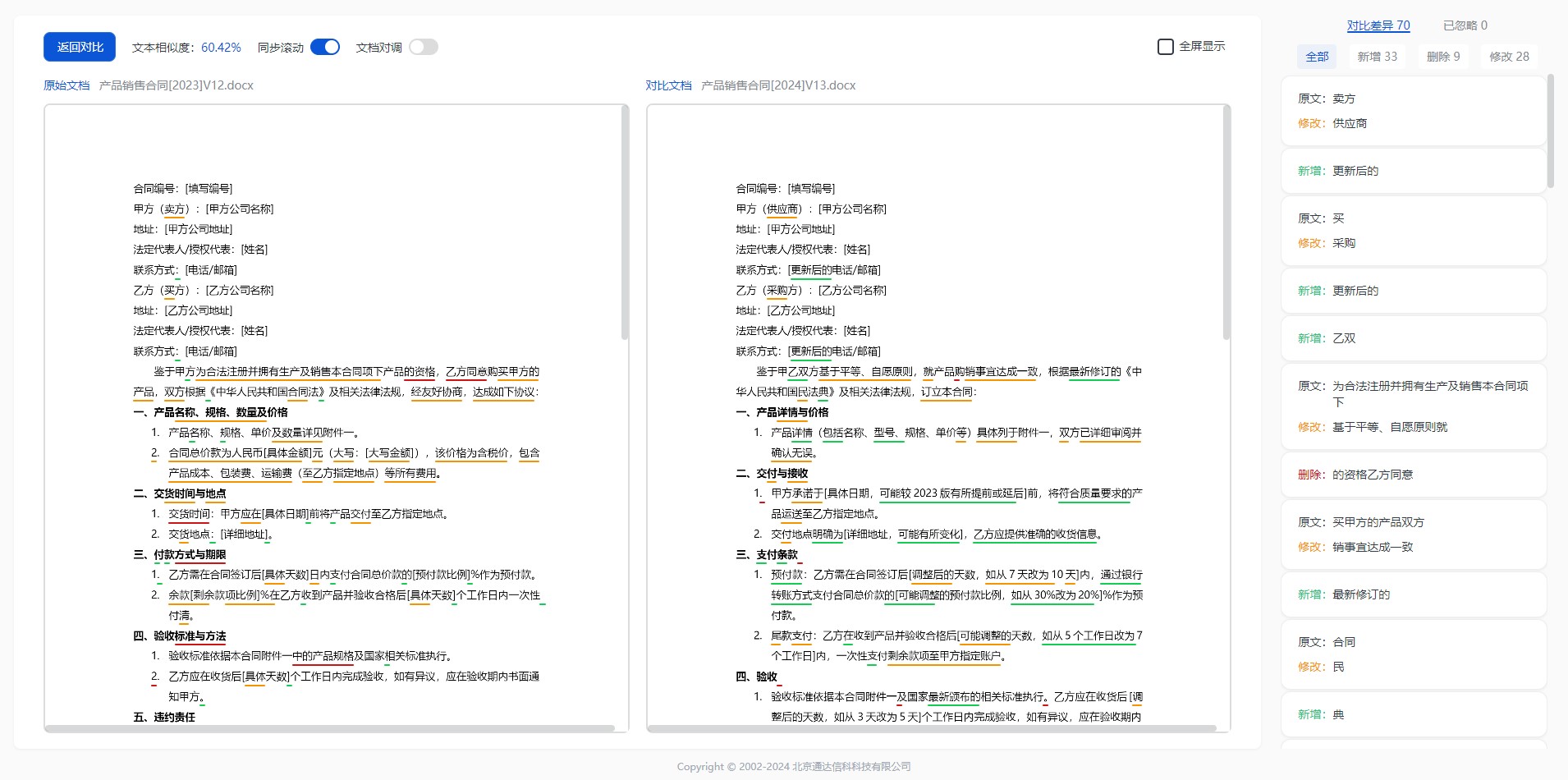Click the 原始文档 link label
This screenshot has width=1568, height=780.
[x=66, y=85]
